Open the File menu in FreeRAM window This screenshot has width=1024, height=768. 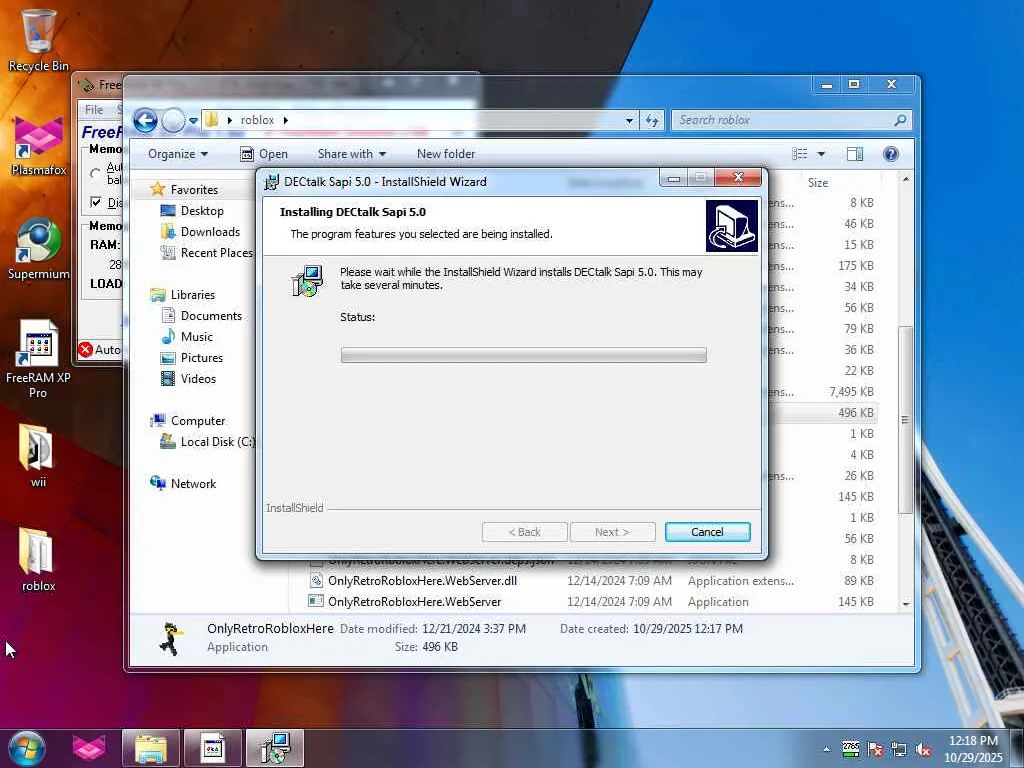tap(94, 110)
